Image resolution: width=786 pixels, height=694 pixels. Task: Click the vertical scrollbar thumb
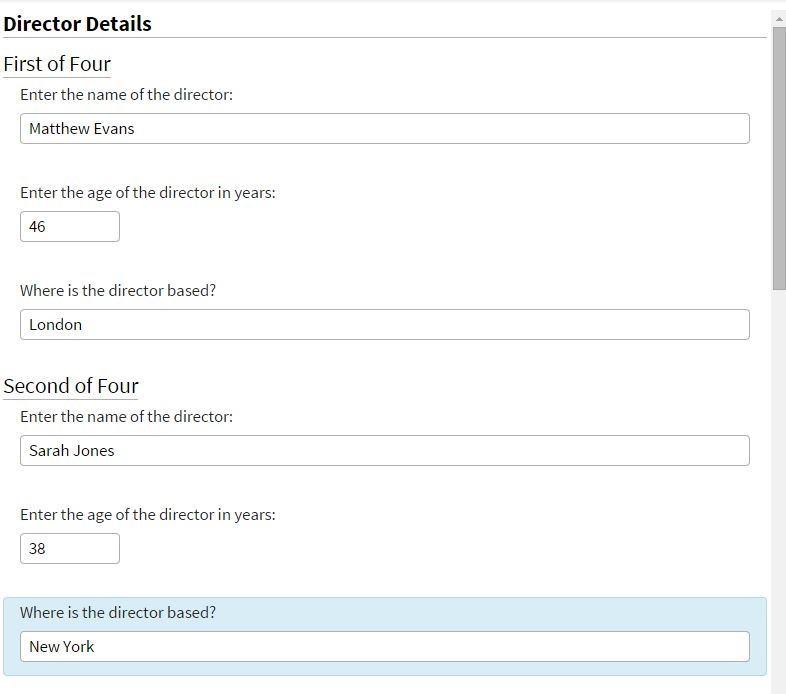tap(778, 160)
